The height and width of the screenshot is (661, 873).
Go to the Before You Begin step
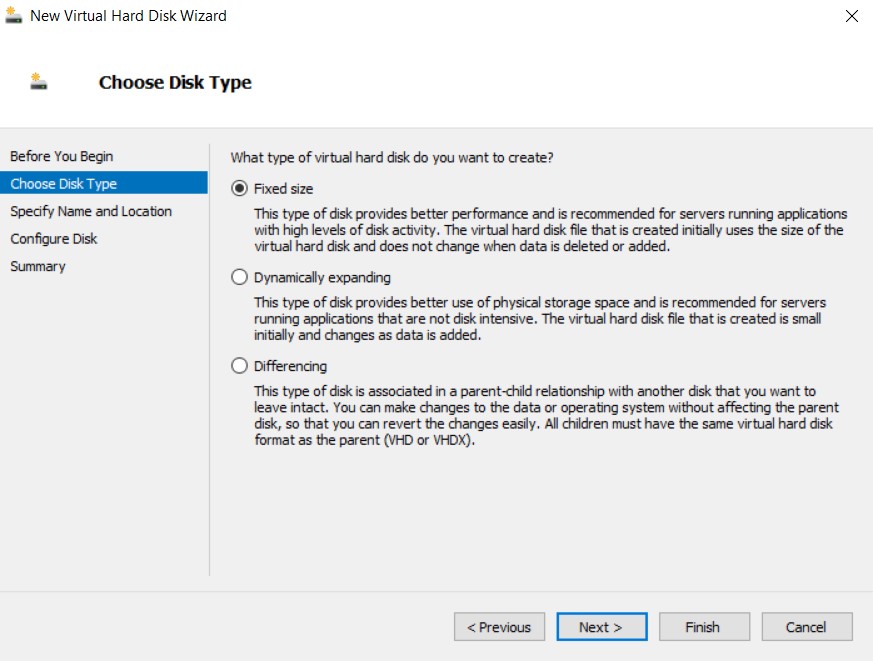tap(62, 156)
